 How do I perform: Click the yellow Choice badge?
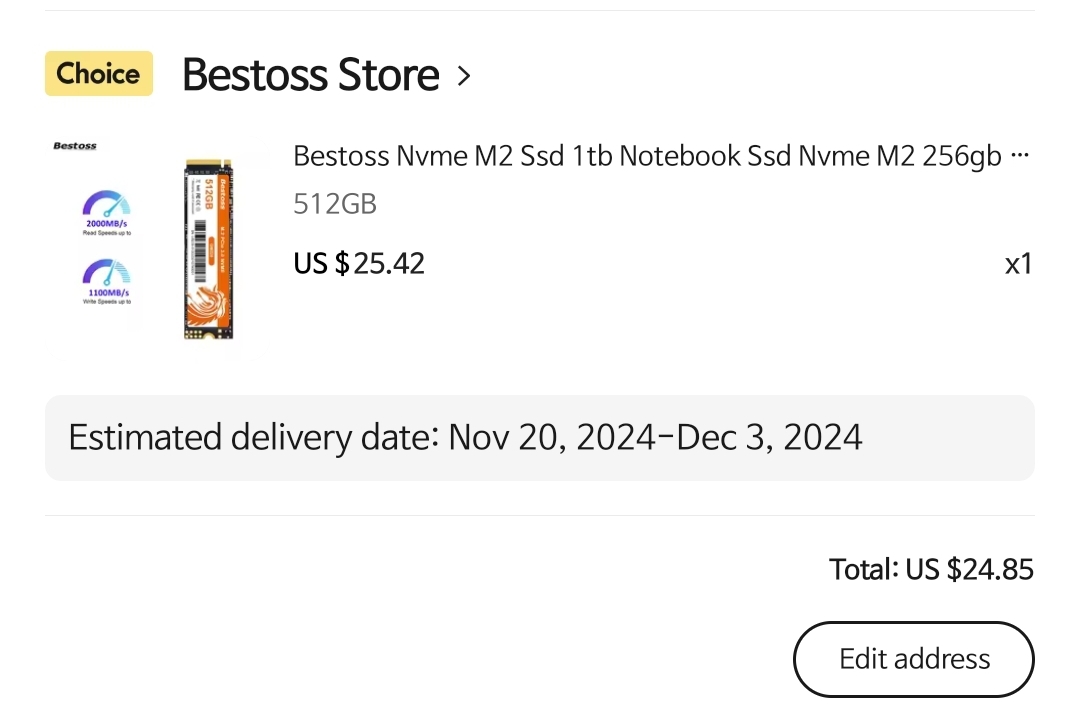(98, 73)
